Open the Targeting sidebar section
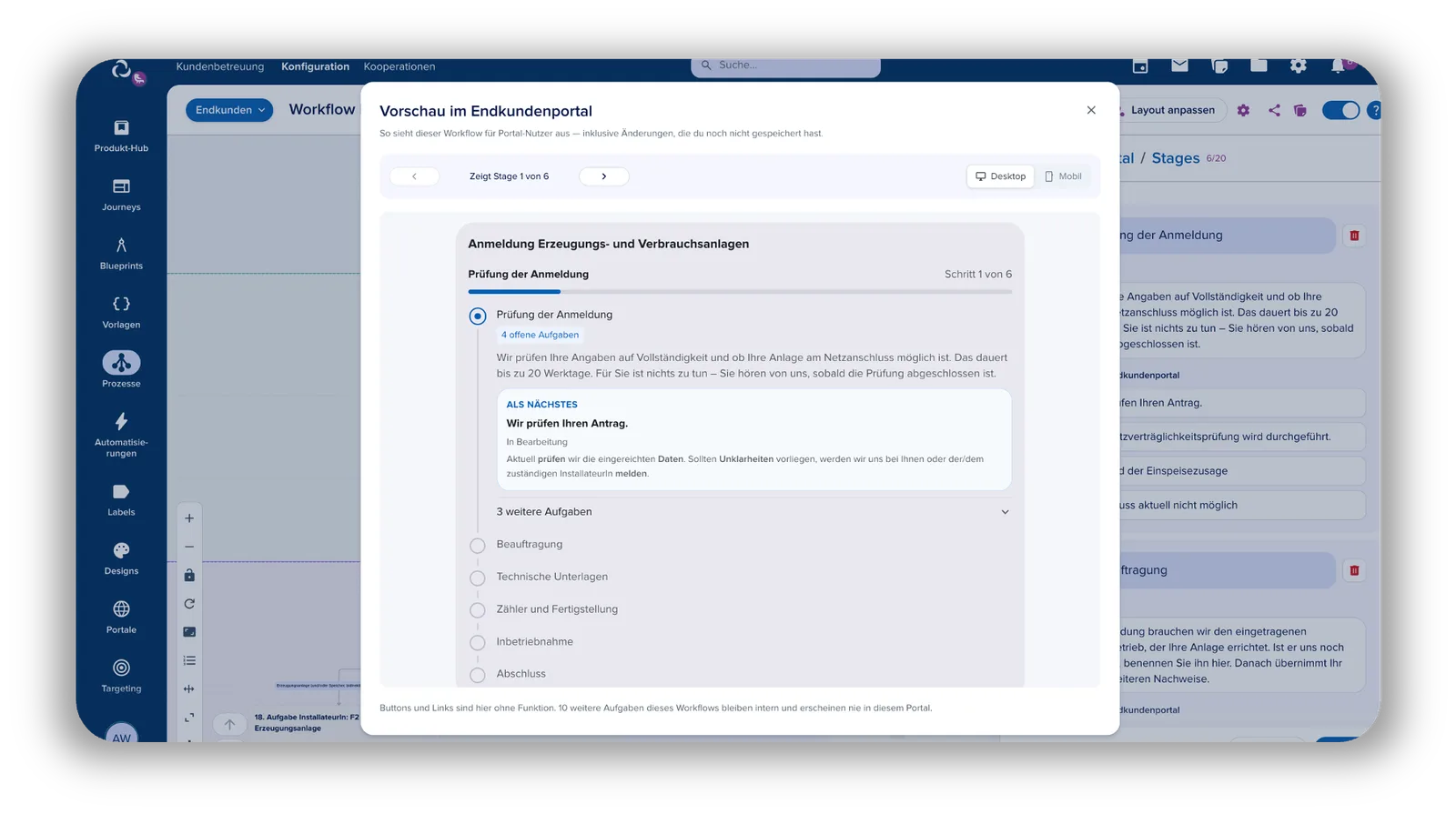This screenshot has width=1456, height=814. [121, 677]
